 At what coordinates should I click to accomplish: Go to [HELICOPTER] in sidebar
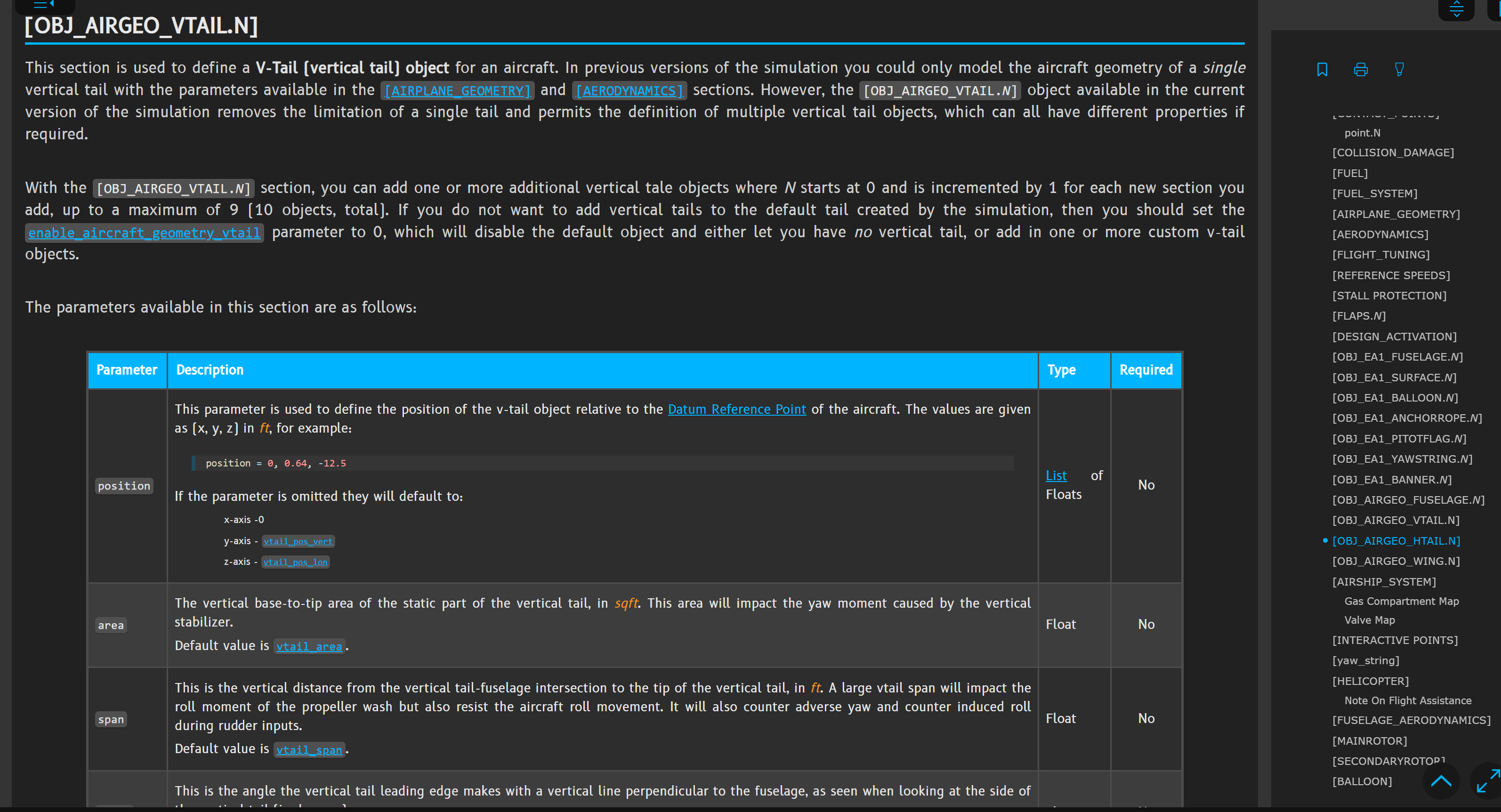[1371, 681]
